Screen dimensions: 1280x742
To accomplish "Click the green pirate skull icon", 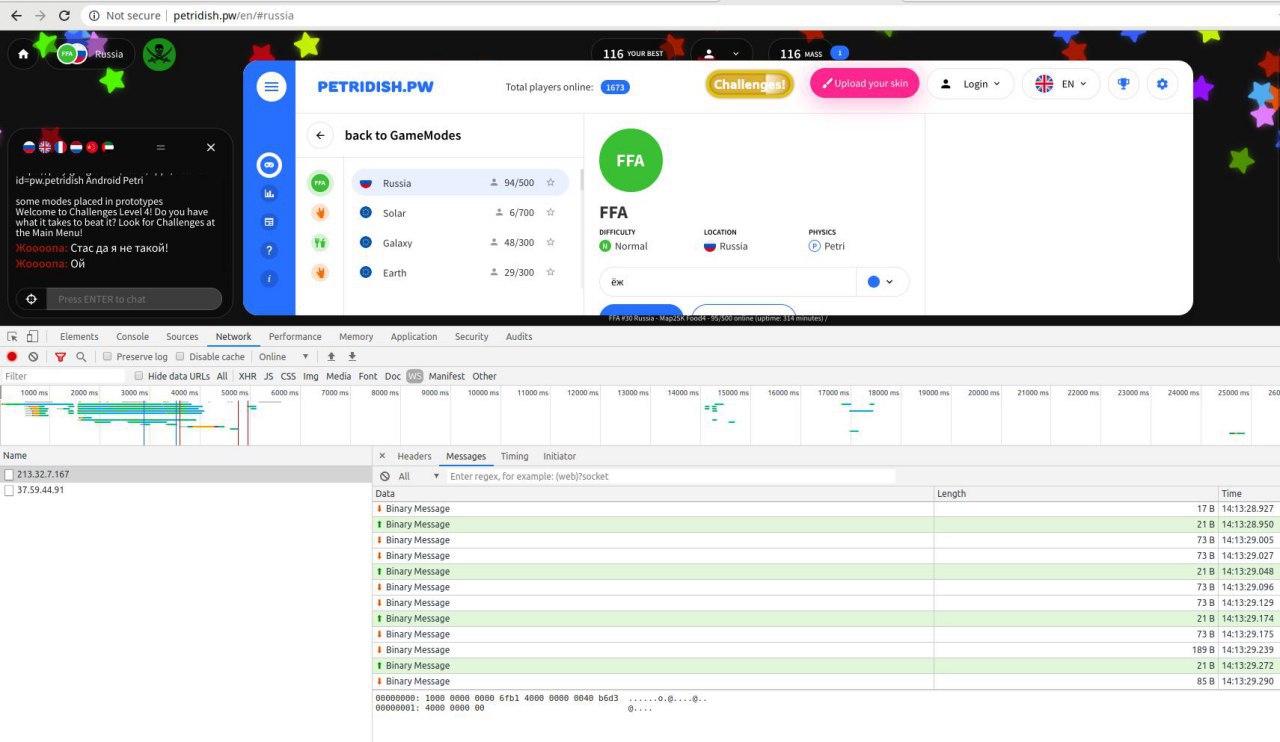I will 159,54.
